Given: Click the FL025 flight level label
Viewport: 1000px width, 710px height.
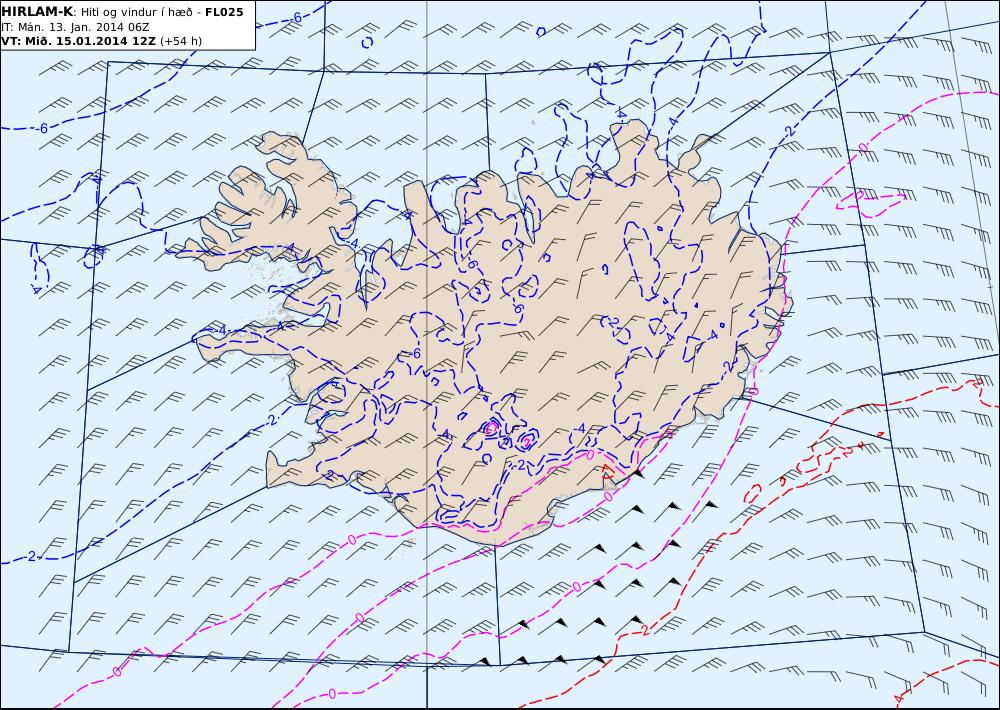Looking at the screenshot, I should coord(224,12).
